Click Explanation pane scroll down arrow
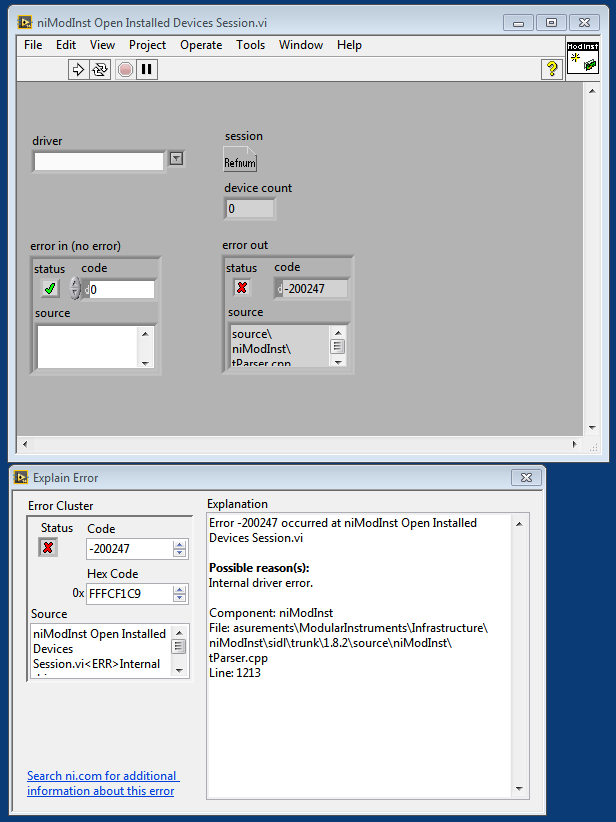Viewport: 616px width, 822px height. 519,788
